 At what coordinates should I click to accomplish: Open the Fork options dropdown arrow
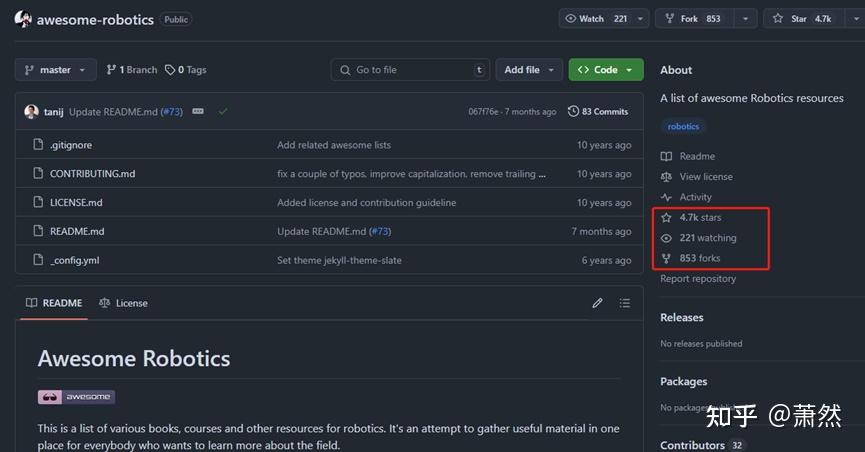tap(746, 19)
